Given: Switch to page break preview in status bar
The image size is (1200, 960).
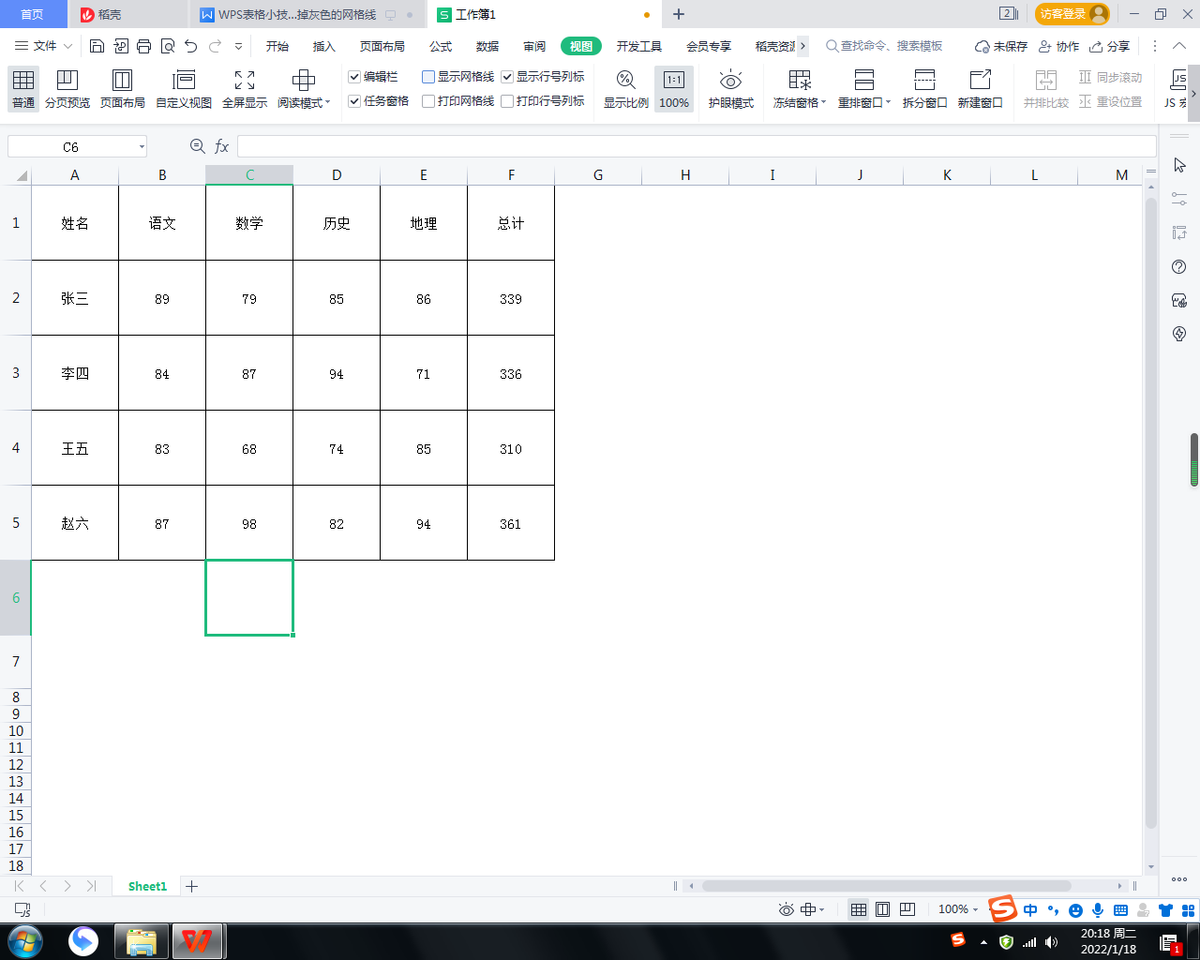Looking at the screenshot, I should pyautogui.click(x=908, y=910).
